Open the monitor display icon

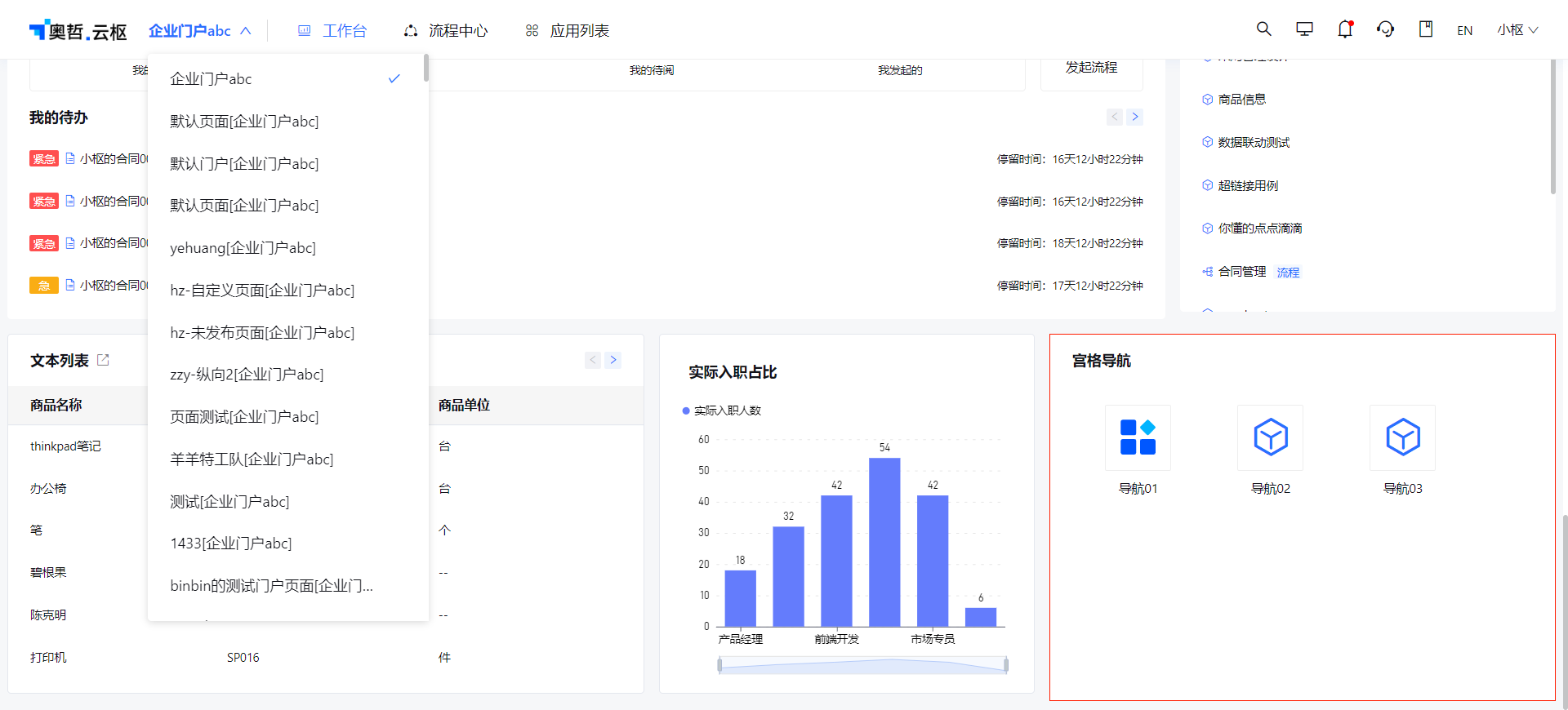click(1304, 29)
